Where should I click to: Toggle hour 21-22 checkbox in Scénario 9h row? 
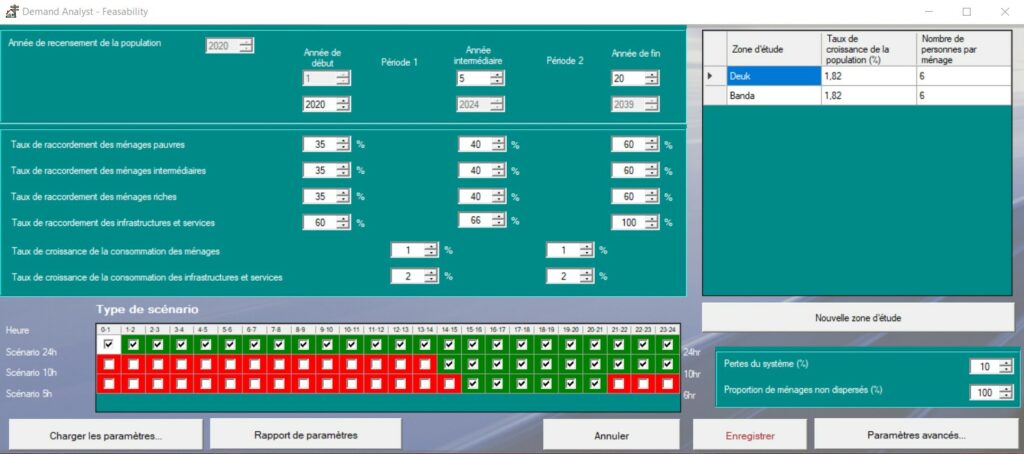tap(619, 383)
